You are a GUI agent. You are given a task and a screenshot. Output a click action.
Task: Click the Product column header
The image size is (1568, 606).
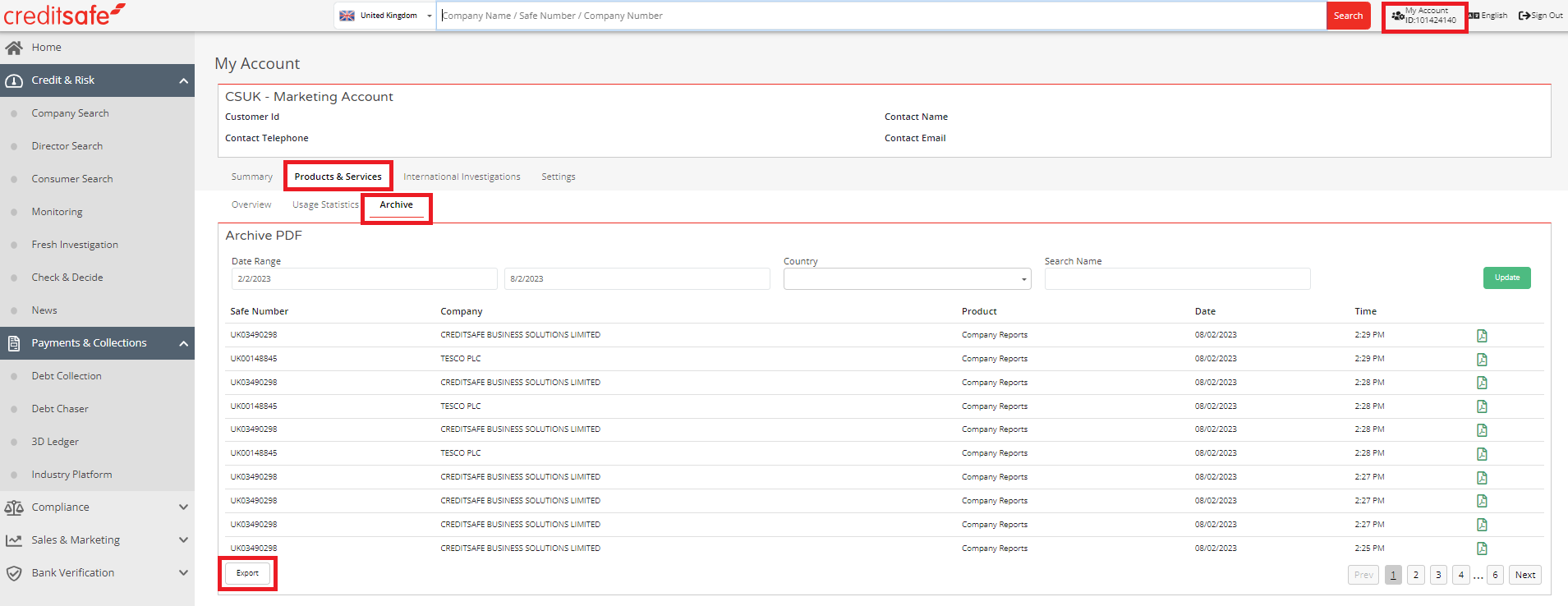pyautogui.click(x=979, y=311)
